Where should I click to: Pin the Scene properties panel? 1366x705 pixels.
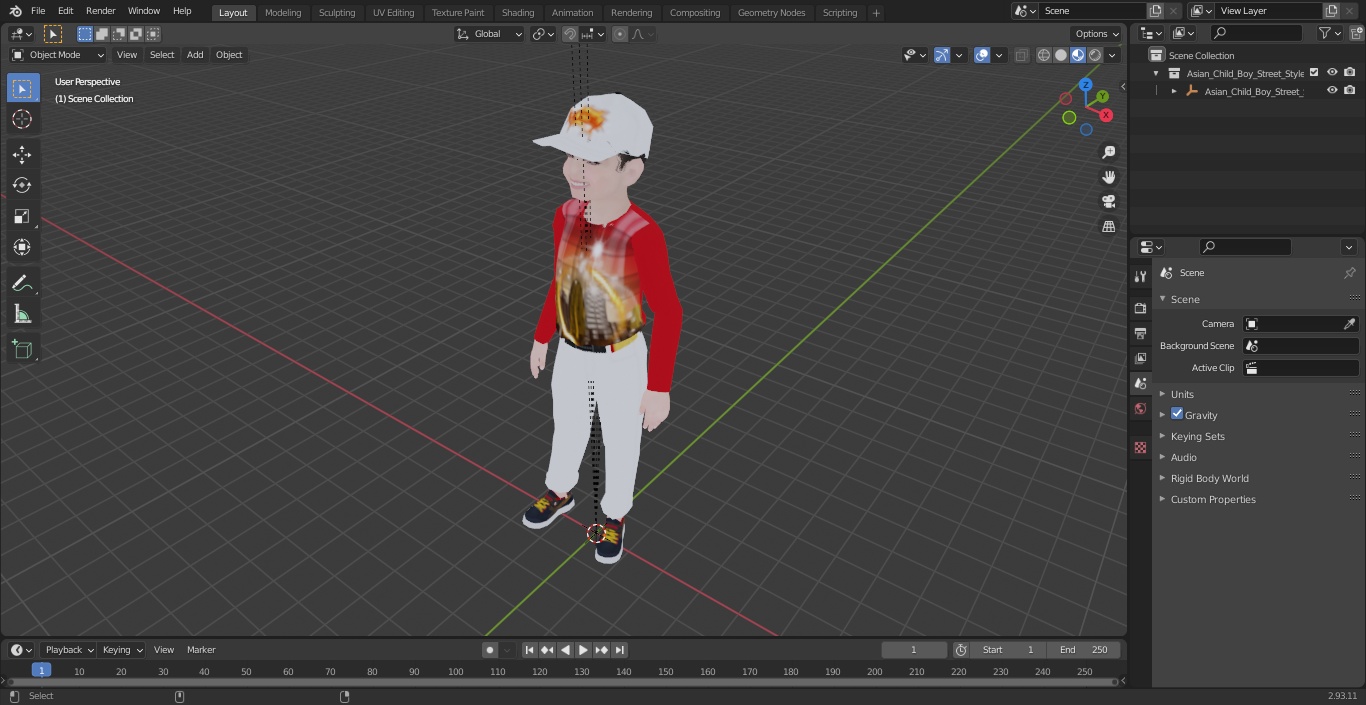pyautogui.click(x=1349, y=273)
